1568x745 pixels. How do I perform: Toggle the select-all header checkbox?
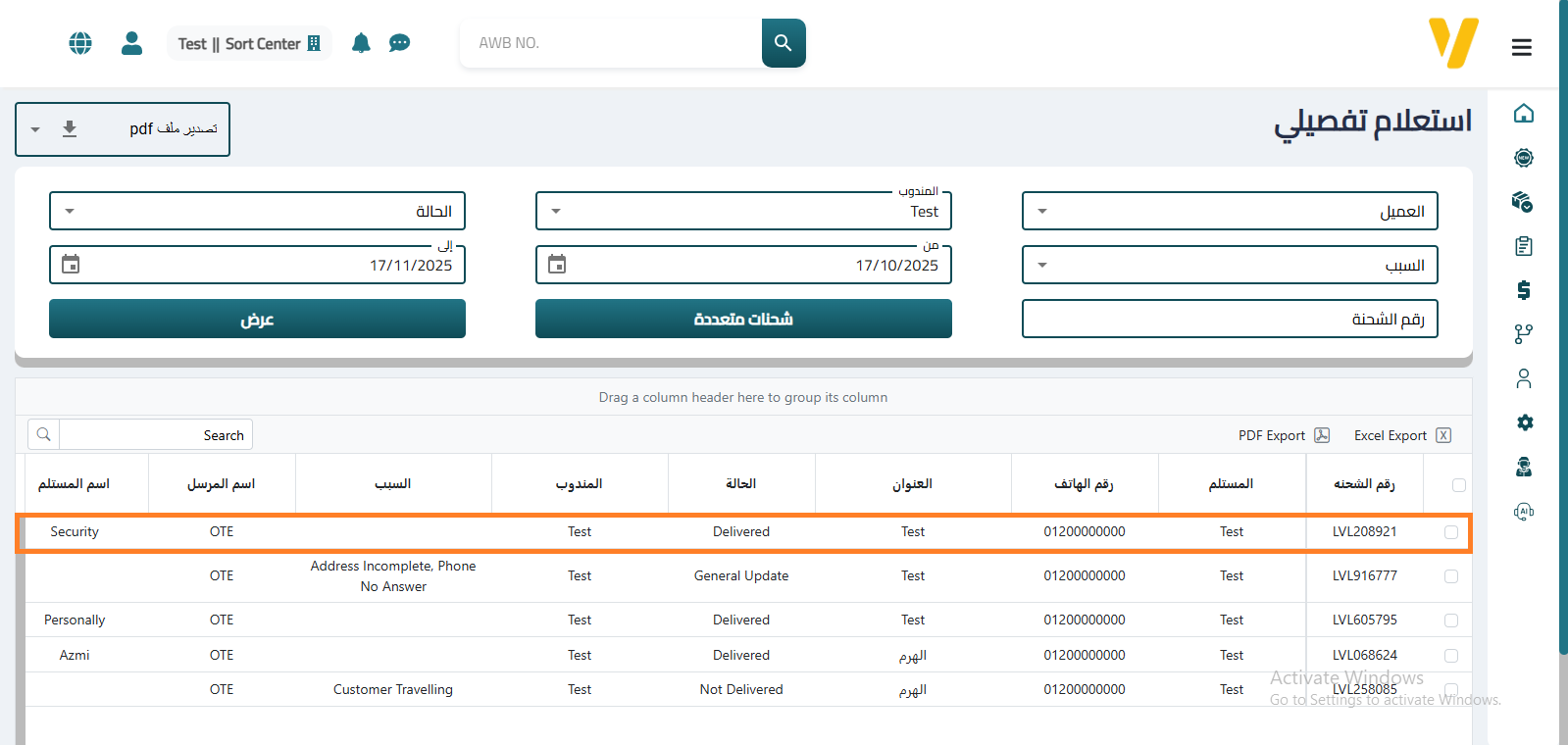[1458, 485]
